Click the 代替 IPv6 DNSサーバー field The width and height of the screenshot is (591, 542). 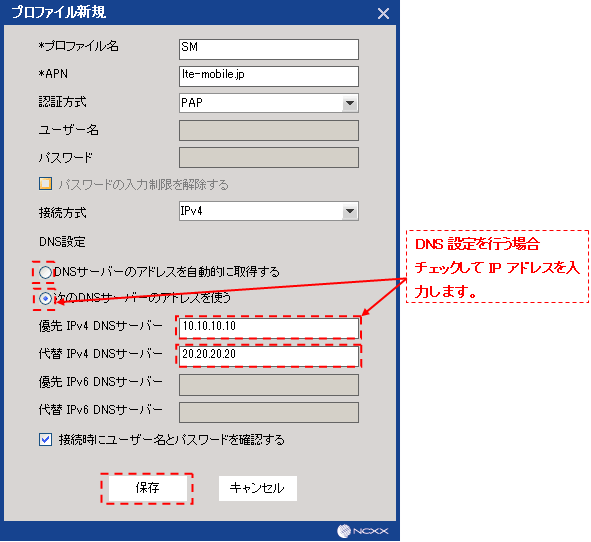(x=269, y=412)
